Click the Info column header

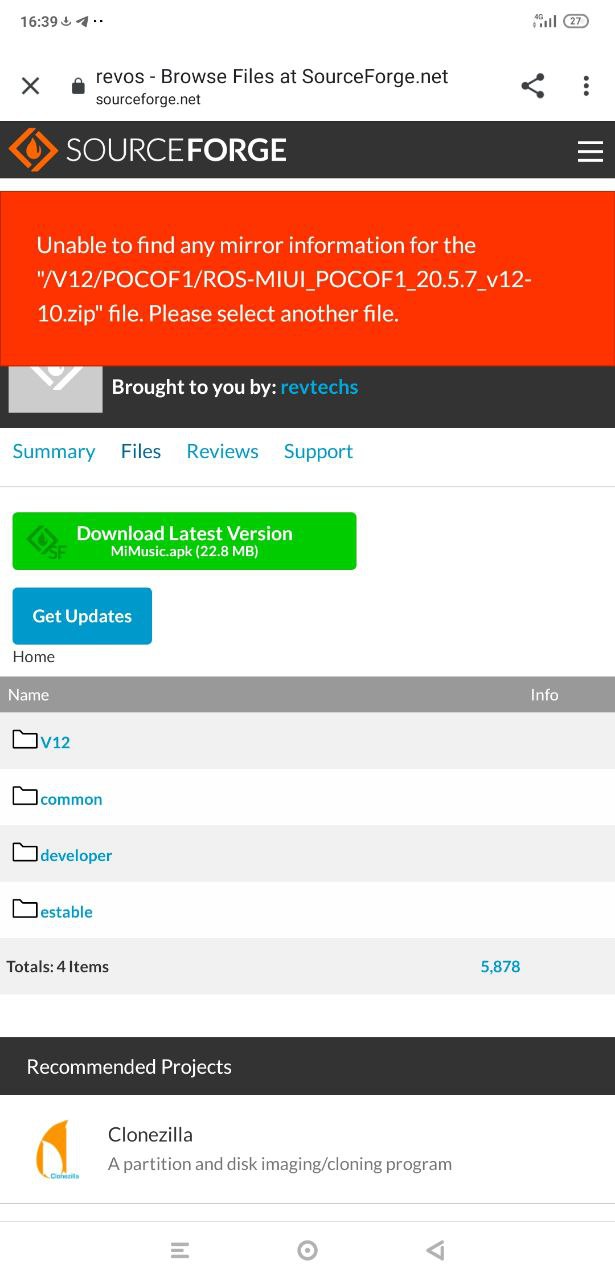[x=544, y=694]
